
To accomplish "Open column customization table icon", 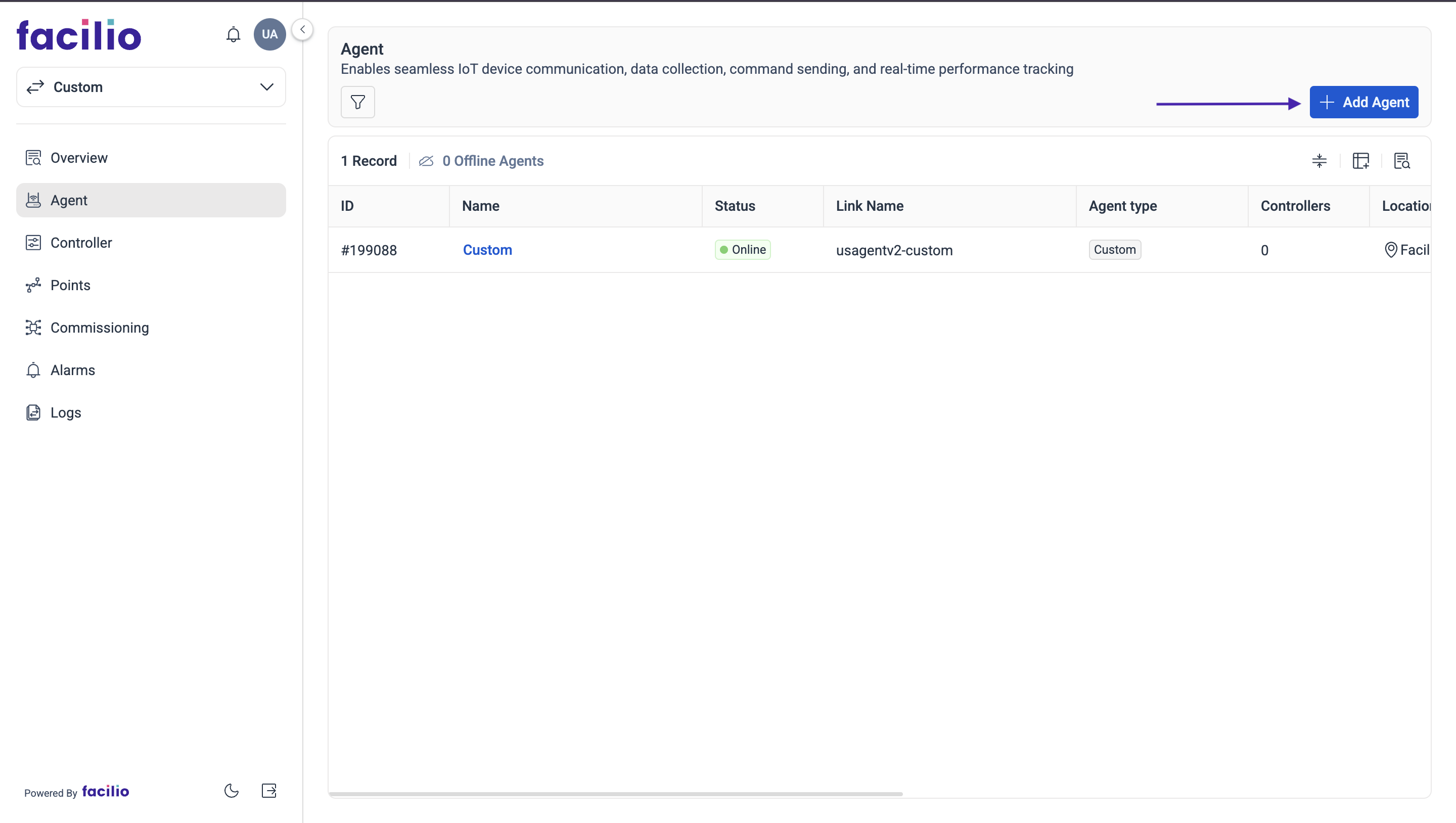I will [1360, 161].
